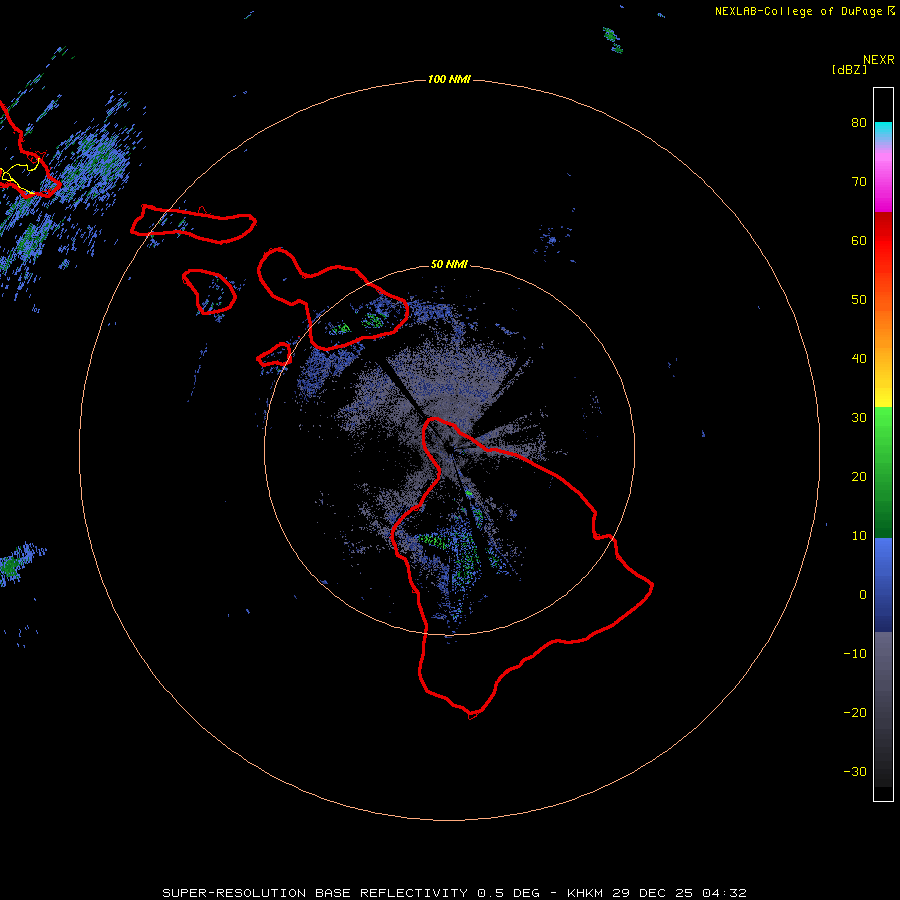Click the green band of the color bar
The height and width of the screenshot is (900, 900).
pyautogui.click(x=883, y=472)
